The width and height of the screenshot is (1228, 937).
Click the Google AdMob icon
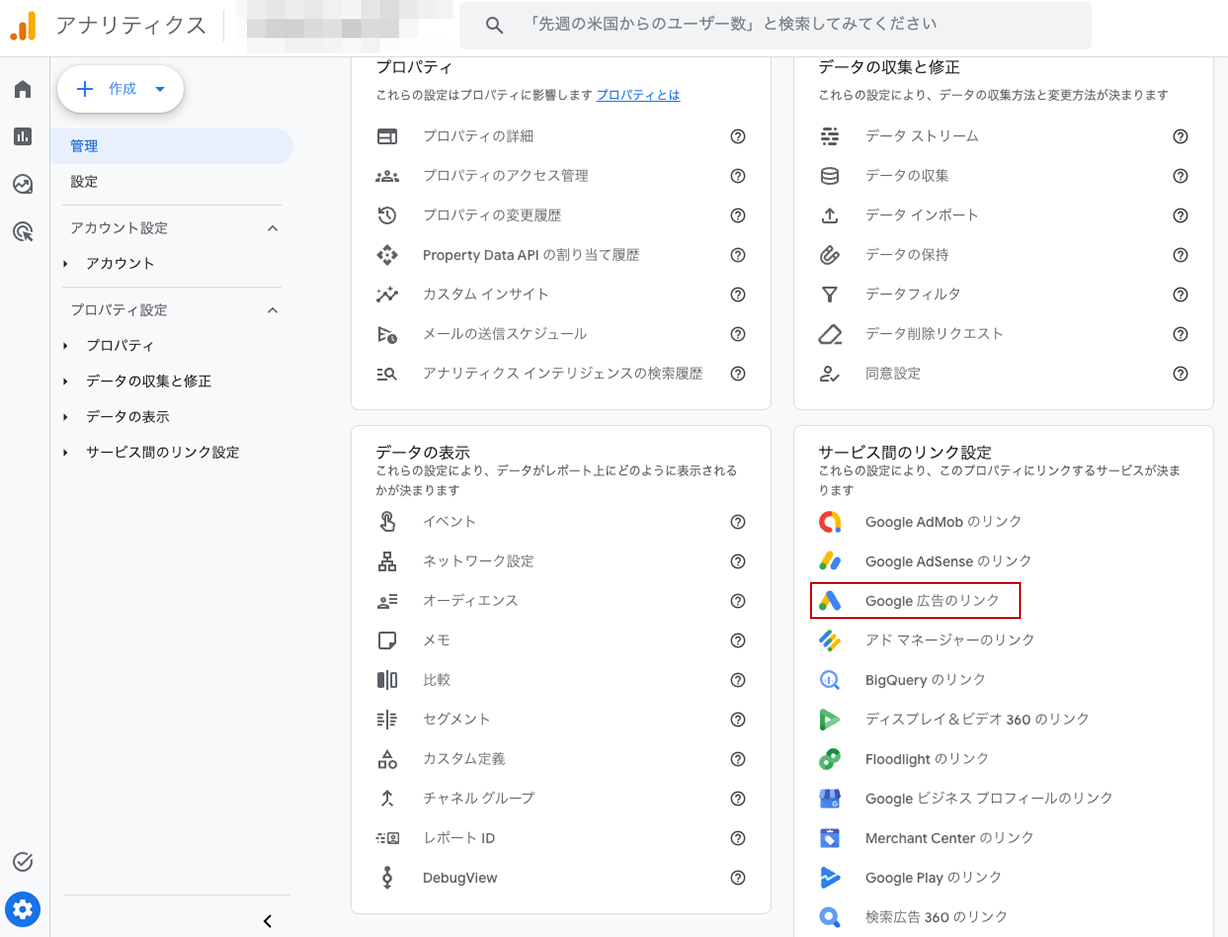(829, 522)
